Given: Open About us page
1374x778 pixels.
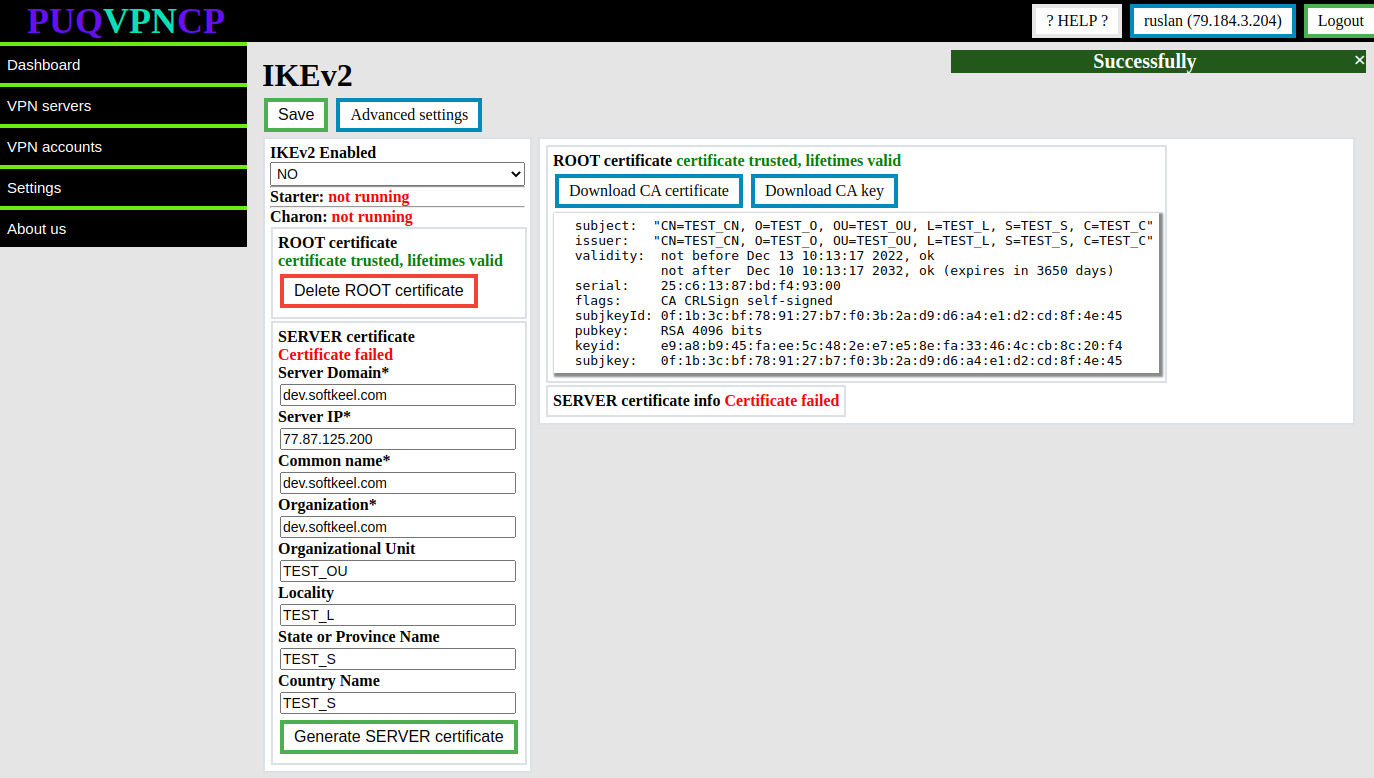Looking at the screenshot, I should point(123,229).
